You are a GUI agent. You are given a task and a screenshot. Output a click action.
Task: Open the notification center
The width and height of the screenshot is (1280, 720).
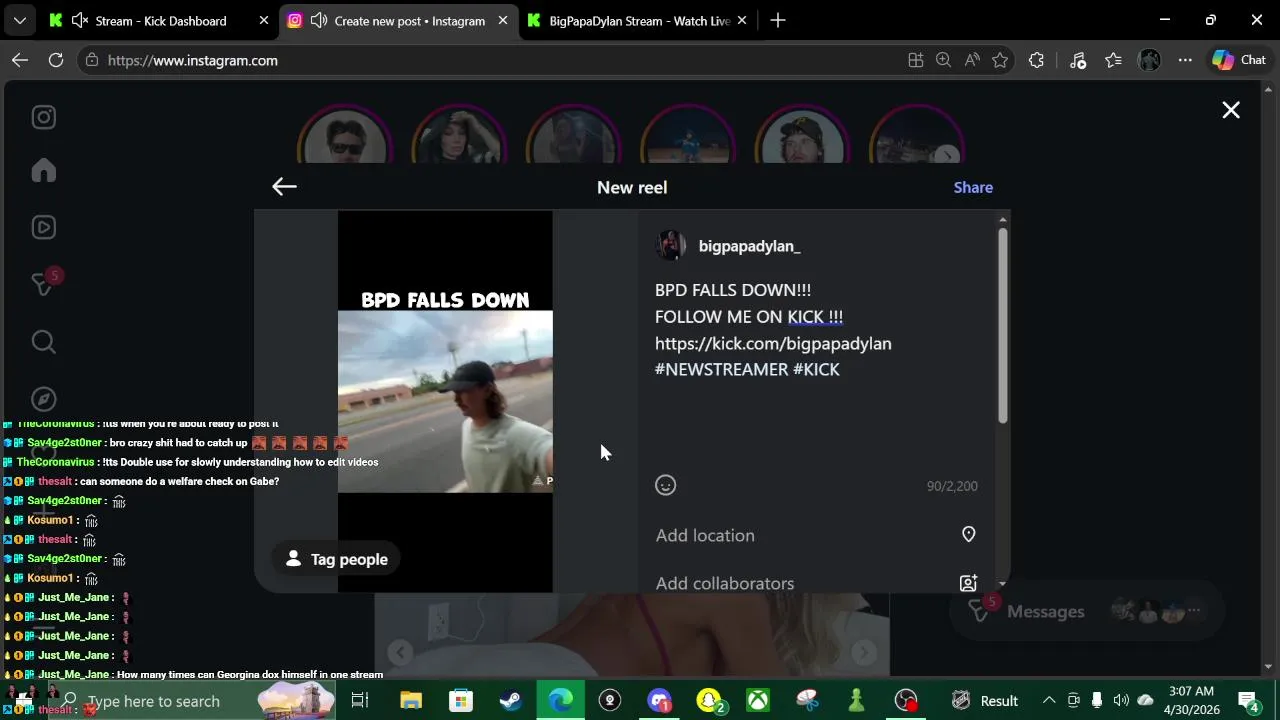(1248, 701)
